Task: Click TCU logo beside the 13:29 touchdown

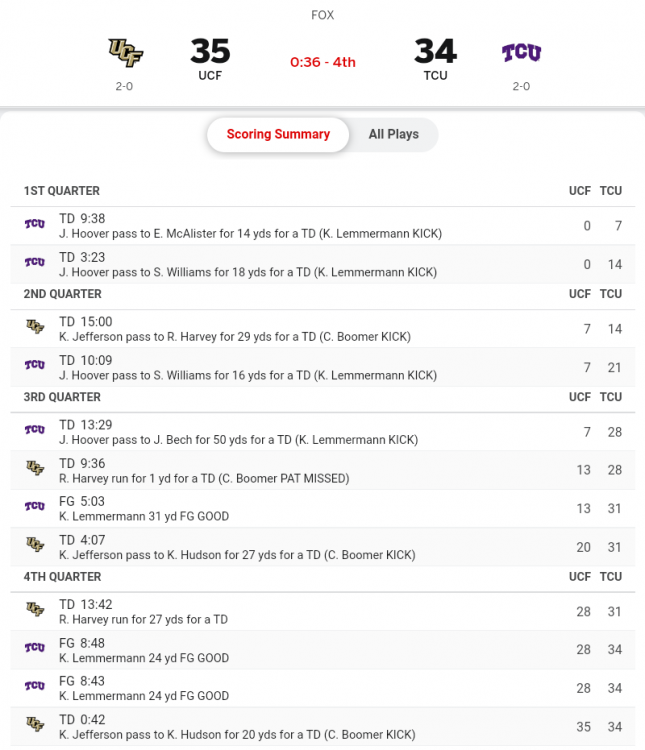Action: (35, 431)
